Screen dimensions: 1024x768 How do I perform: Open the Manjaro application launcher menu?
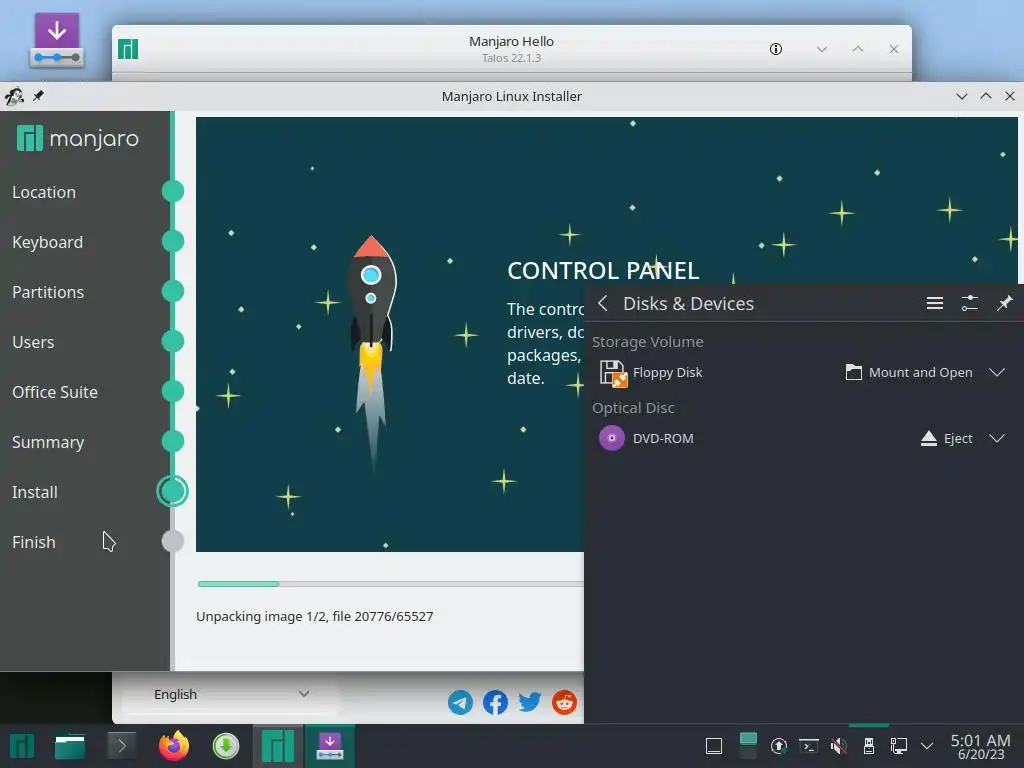(22, 746)
